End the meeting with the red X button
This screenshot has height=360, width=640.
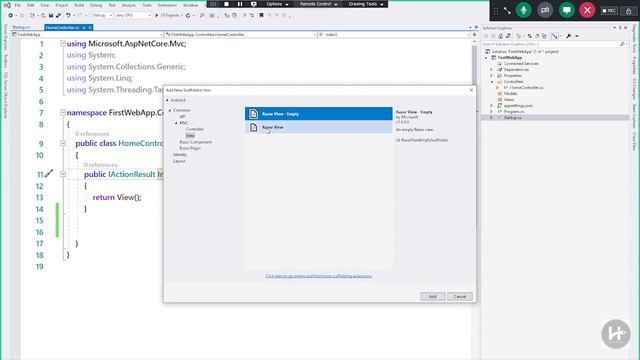coord(587,10)
